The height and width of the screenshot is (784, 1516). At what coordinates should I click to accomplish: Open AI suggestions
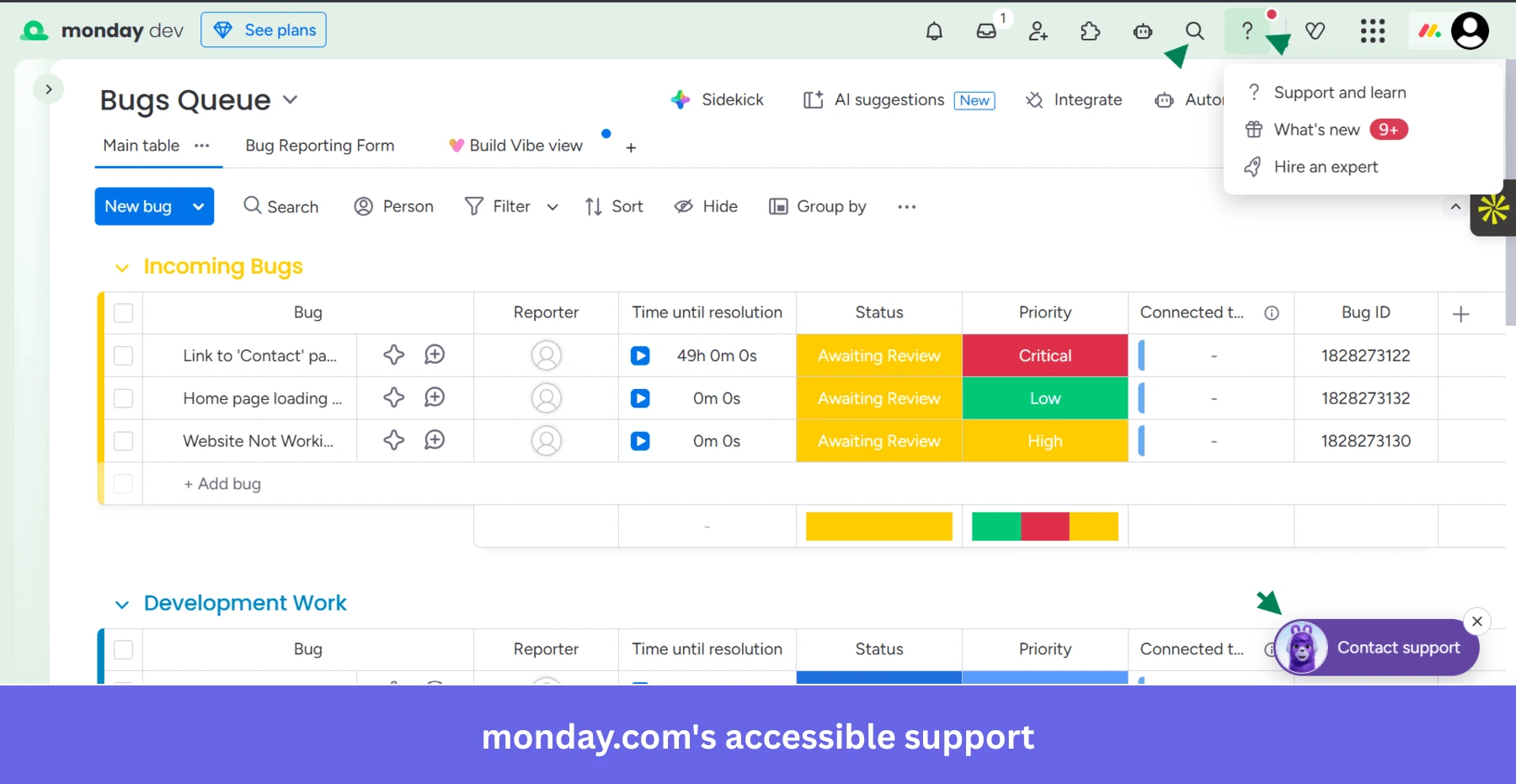(899, 100)
